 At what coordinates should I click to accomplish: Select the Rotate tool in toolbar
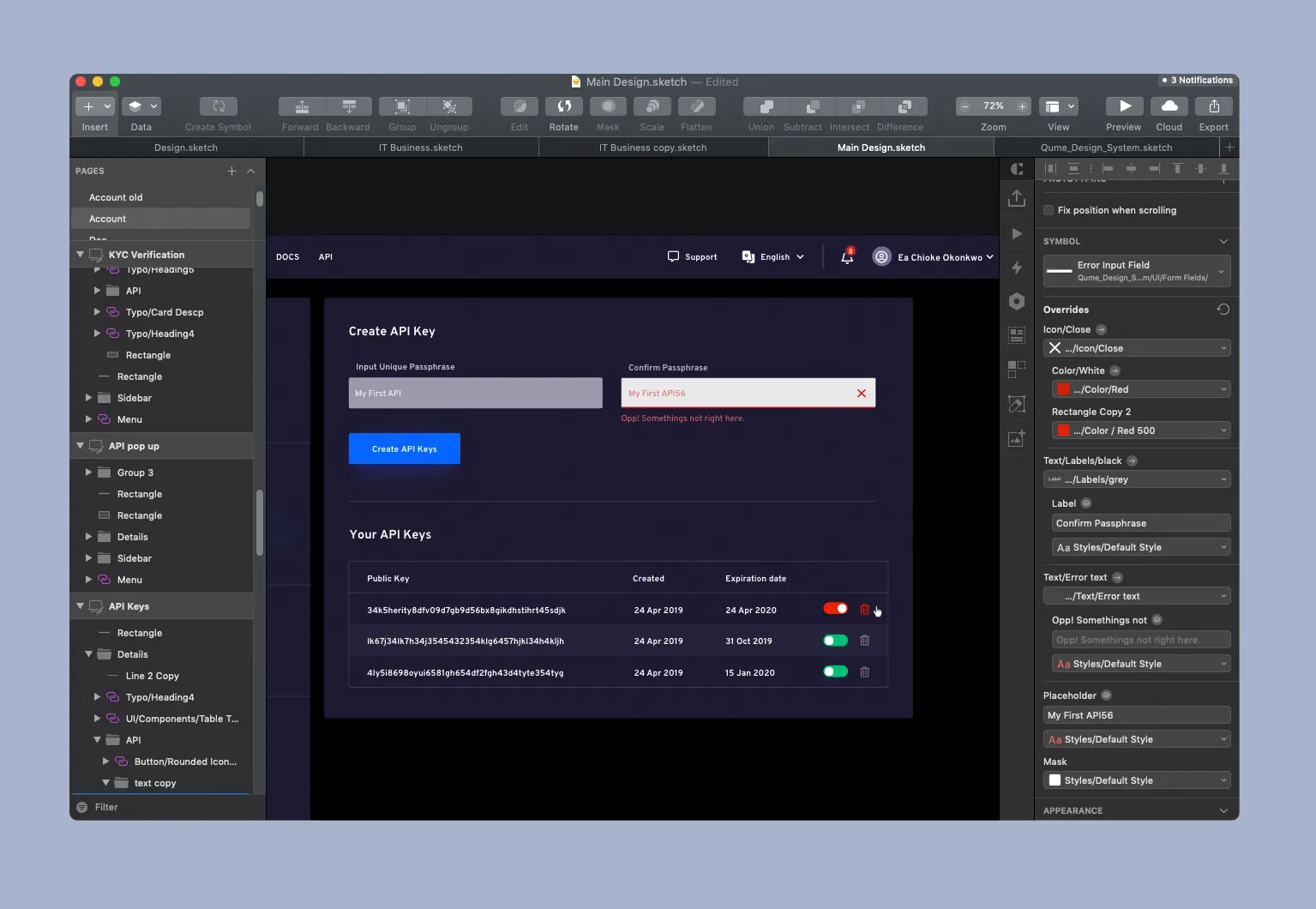[563, 106]
